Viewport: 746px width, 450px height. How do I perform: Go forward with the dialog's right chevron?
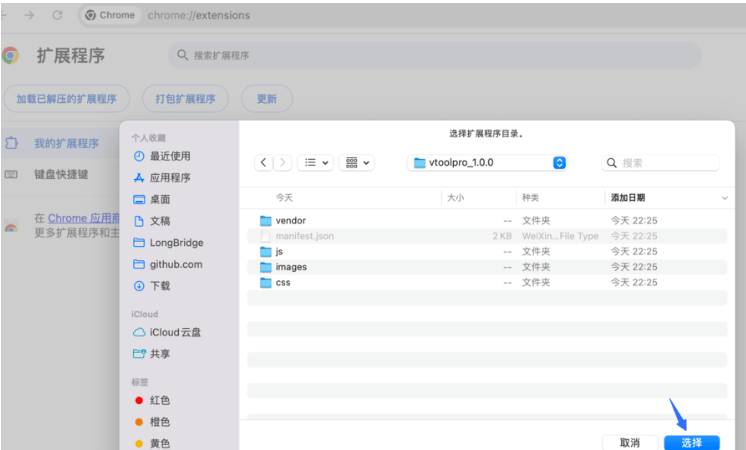[282, 163]
